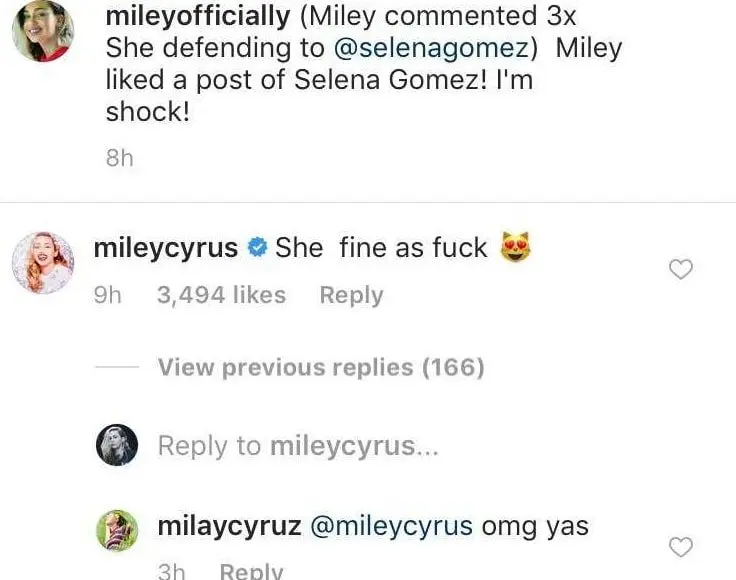Reply to the mileycyrus comment
Viewport: 736px width, 580px height.
coord(351,295)
